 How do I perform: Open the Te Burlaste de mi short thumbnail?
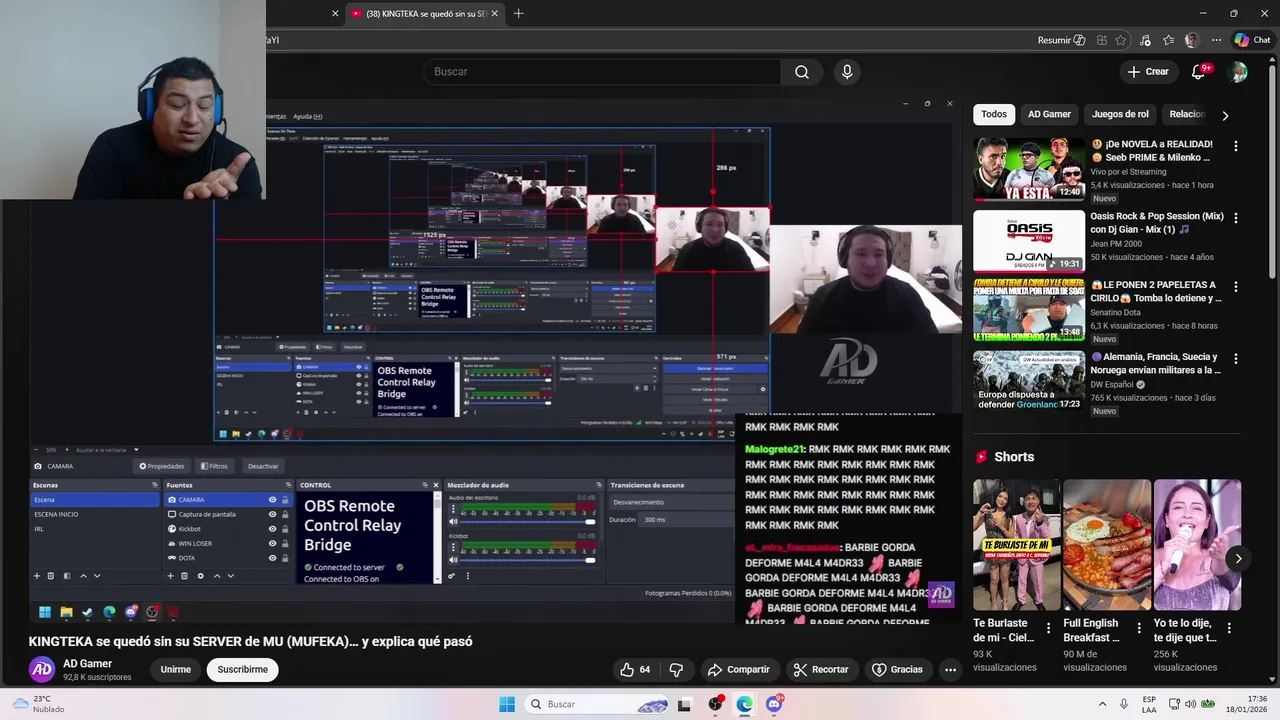click(1017, 545)
